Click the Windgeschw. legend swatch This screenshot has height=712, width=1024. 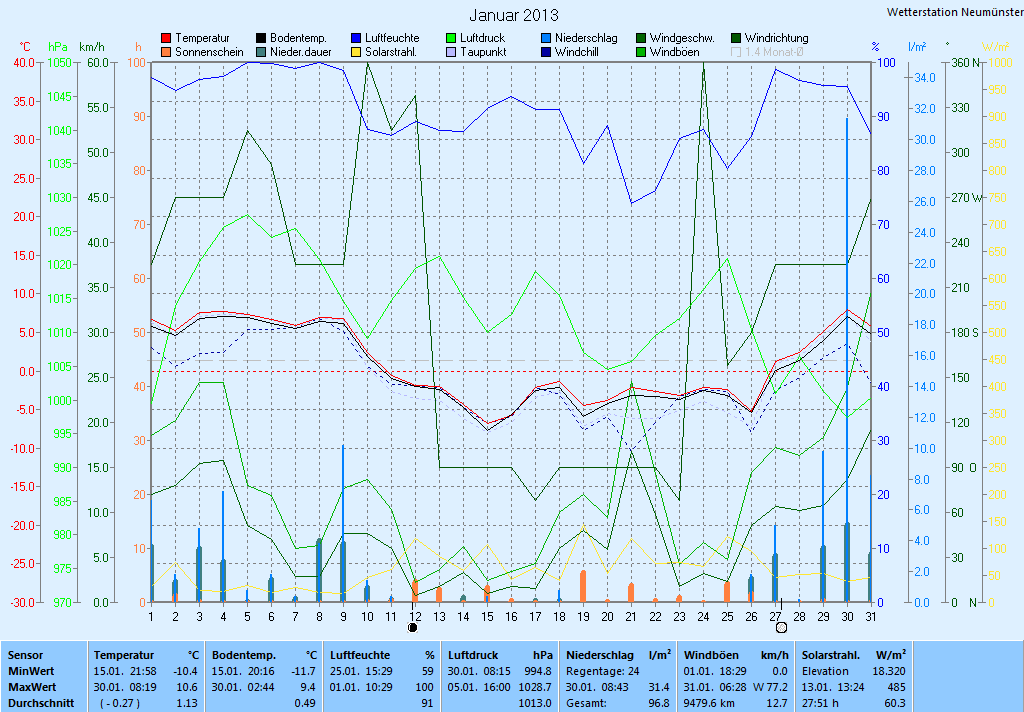pos(641,39)
